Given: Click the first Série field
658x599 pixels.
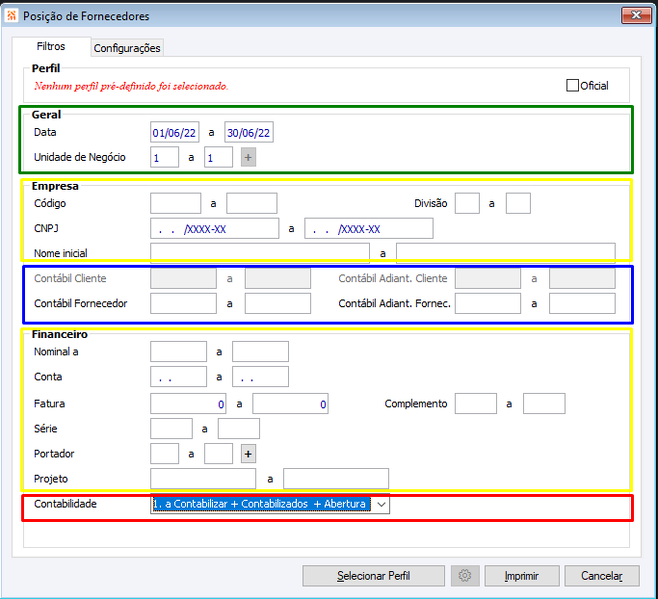Looking at the screenshot, I should 171,429.
